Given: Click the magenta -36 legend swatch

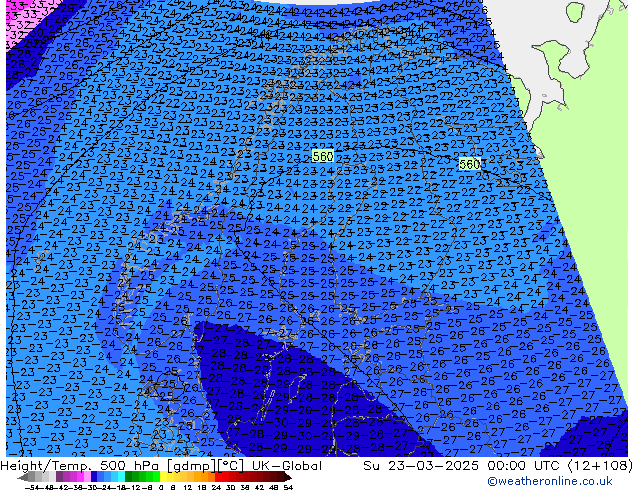Looking at the screenshot, I should [x=80, y=477].
